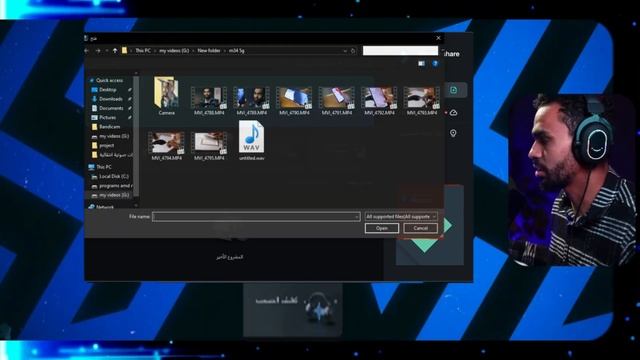Screen dimensions: 640x360
Task: Open the Help question mark icon
Action: click(435, 64)
